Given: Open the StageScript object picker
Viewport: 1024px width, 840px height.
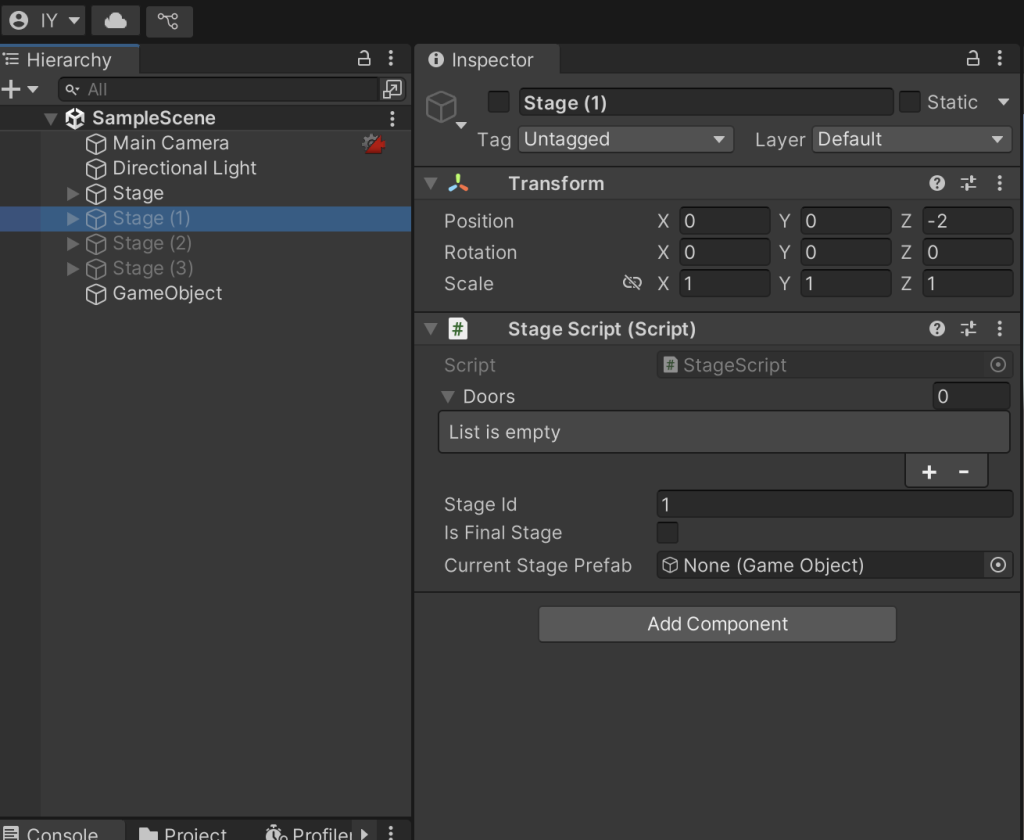Looking at the screenshot, I should tap(998, 365).
